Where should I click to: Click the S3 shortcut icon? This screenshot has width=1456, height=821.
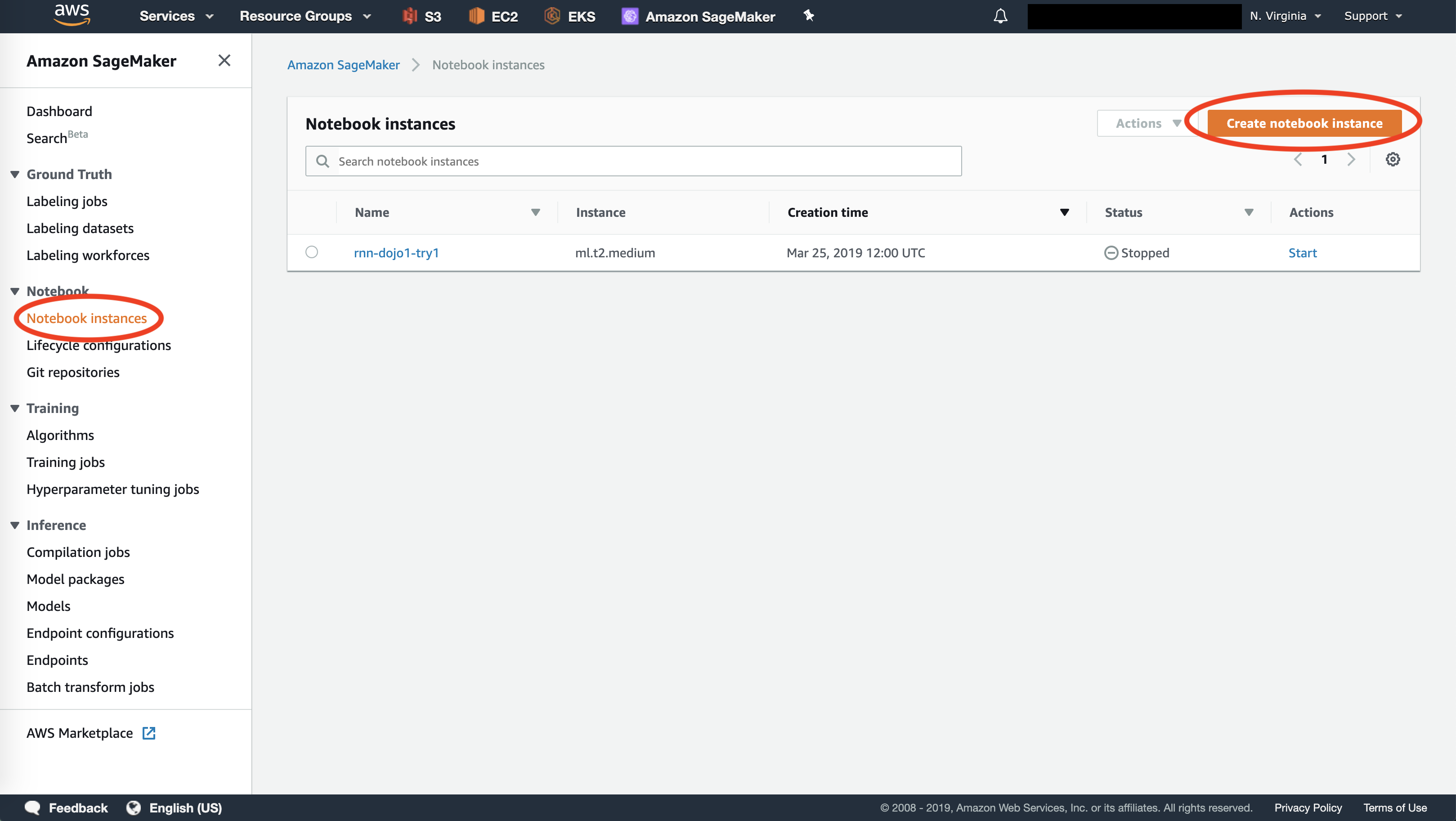410,16
